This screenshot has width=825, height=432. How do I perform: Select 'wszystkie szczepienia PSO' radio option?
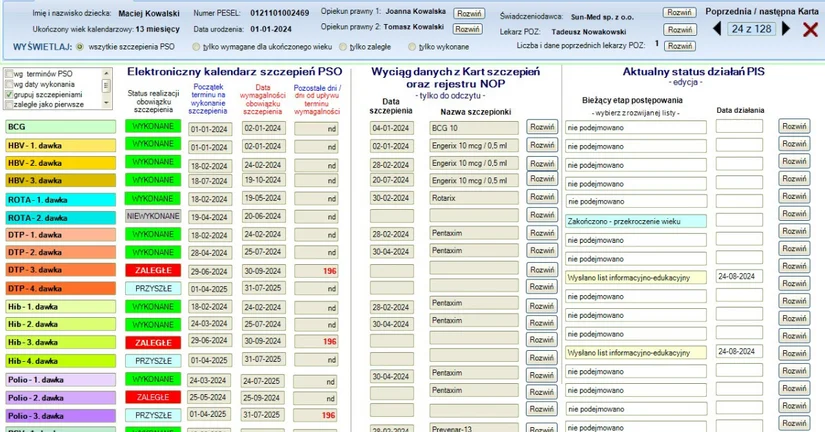(80, 47)
